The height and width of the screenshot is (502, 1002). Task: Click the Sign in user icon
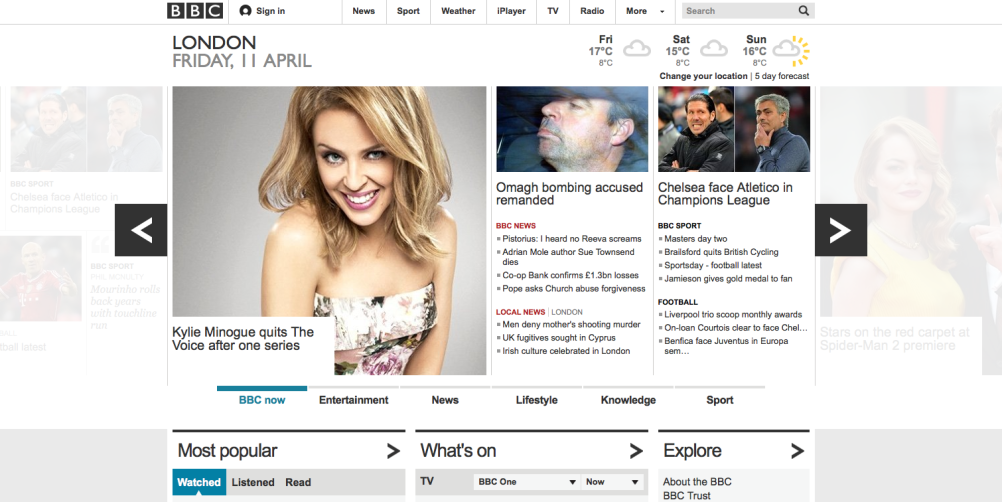245,11
